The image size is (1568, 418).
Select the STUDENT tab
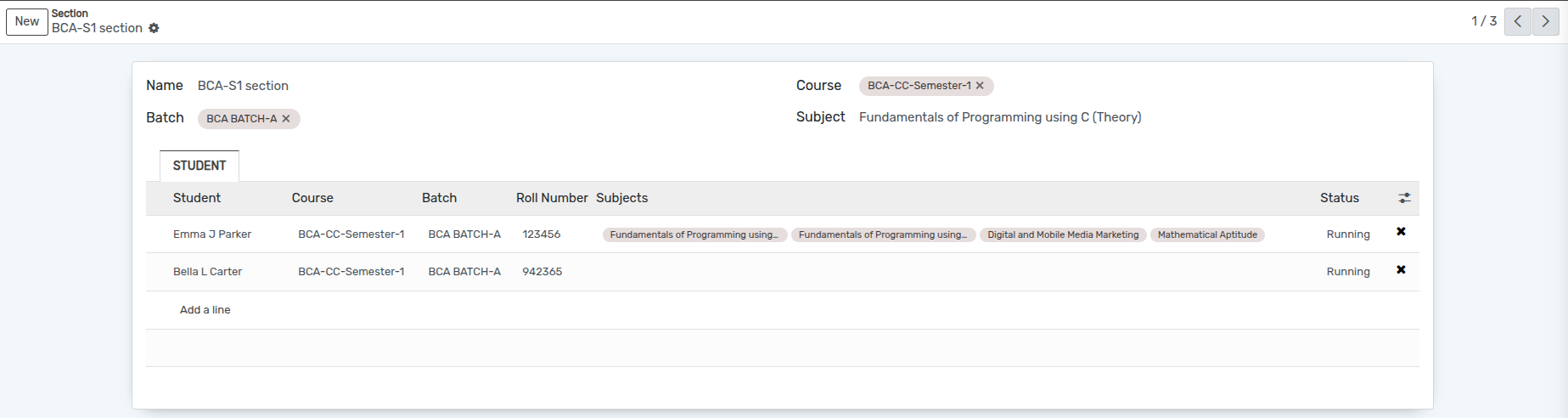(x=200, y=166)
